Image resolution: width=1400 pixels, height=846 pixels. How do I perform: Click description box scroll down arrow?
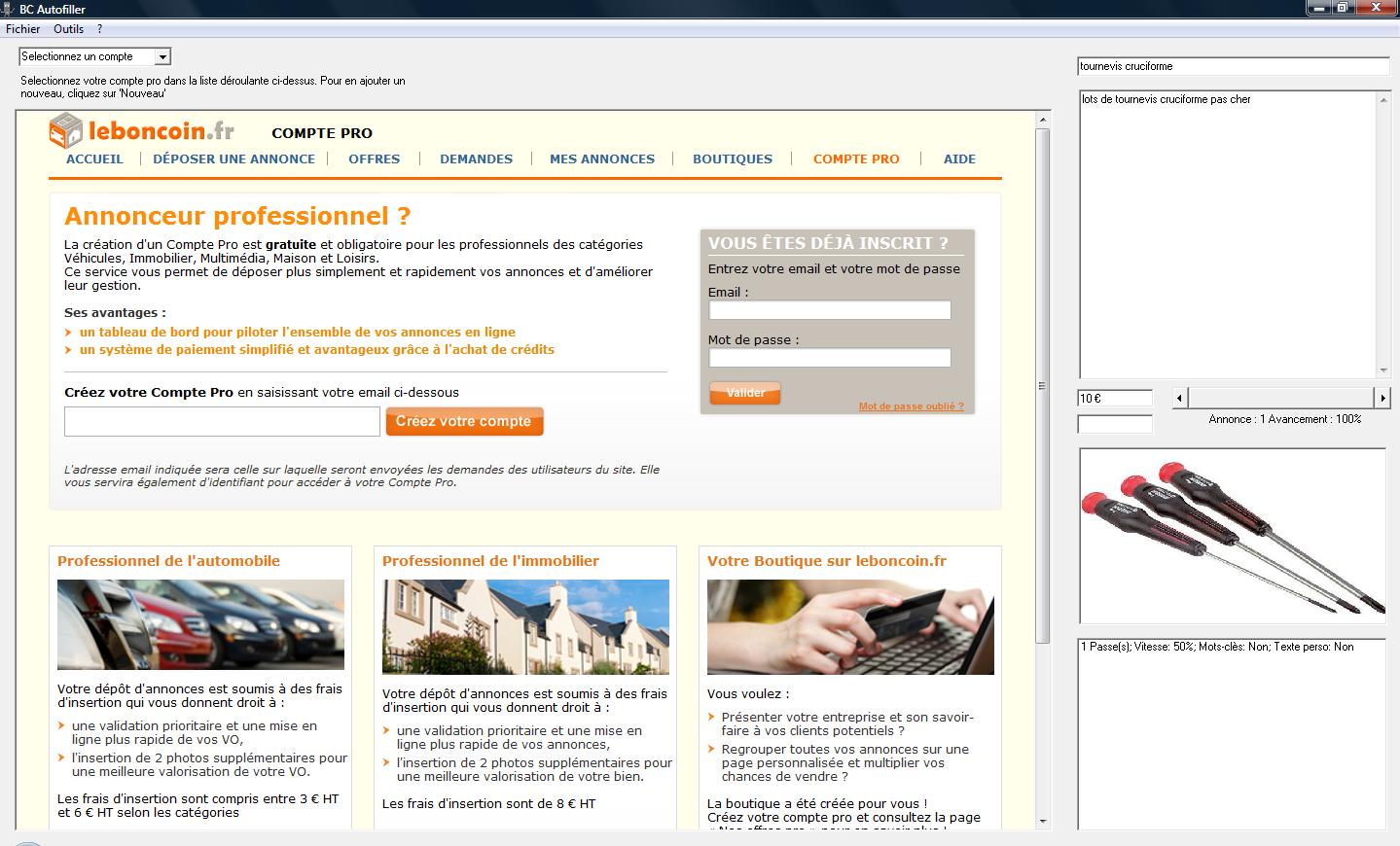coord(1383,370)
